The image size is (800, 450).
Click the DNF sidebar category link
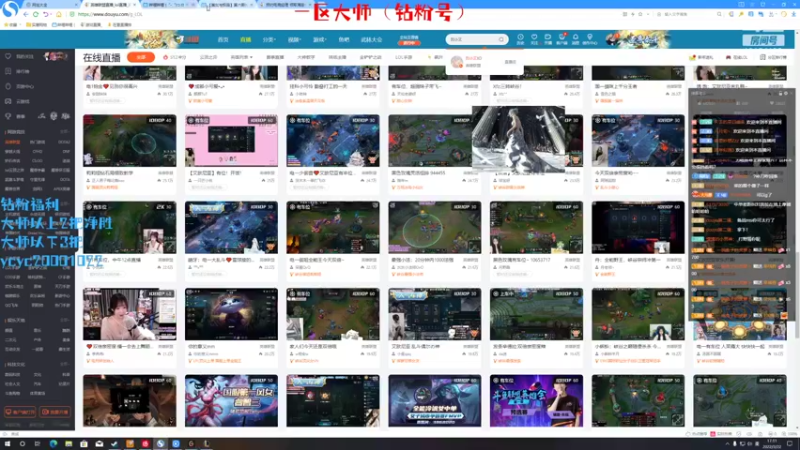[66, 152]
